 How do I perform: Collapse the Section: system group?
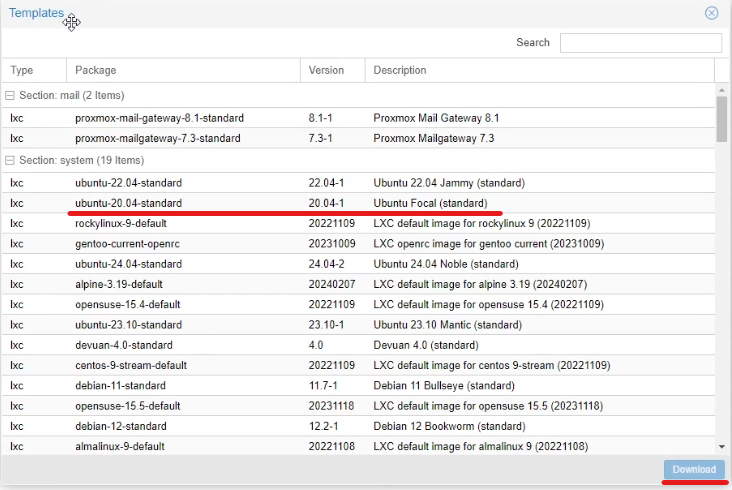(x=9, y=161)
